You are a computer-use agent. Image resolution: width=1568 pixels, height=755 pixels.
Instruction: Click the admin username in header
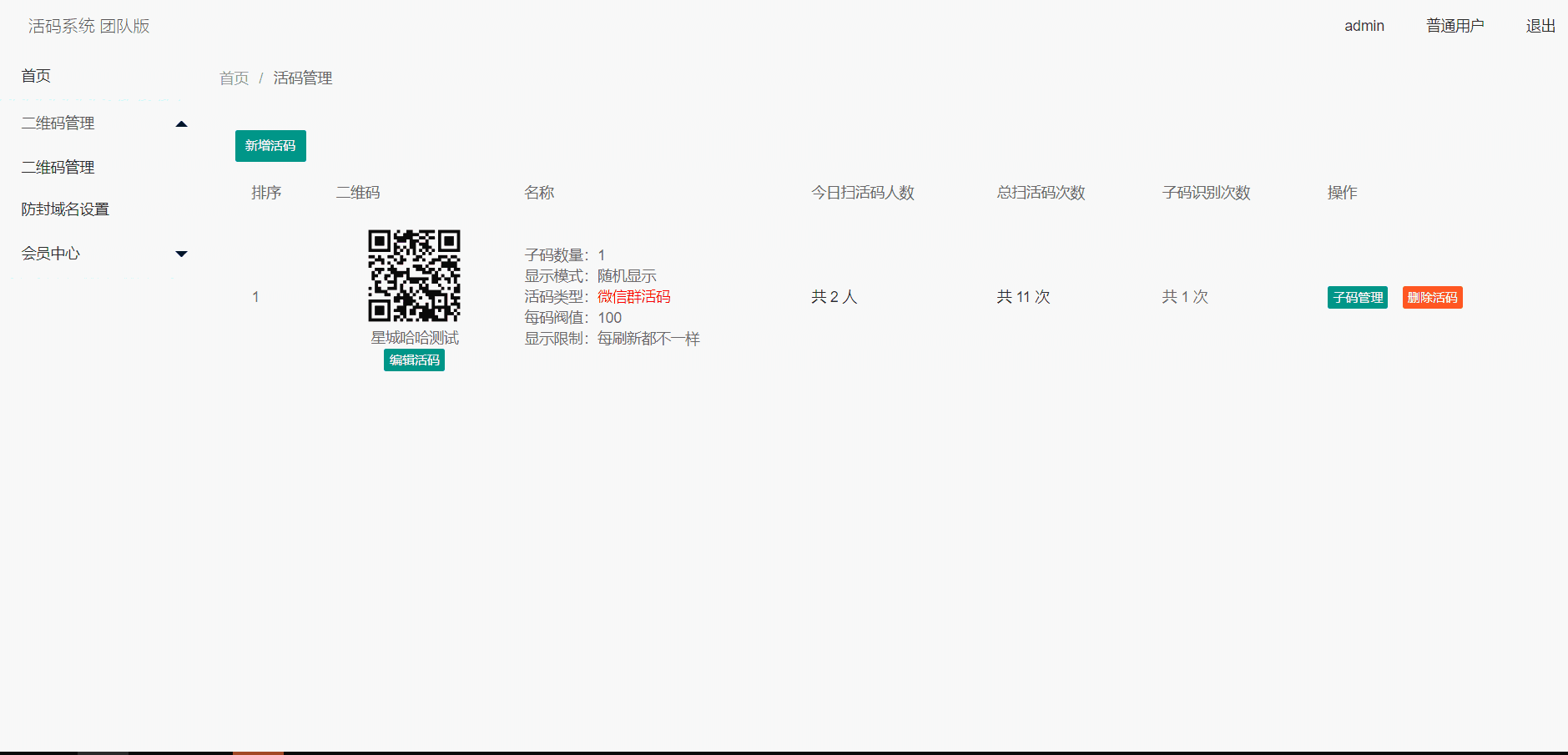pos(1364,26)
